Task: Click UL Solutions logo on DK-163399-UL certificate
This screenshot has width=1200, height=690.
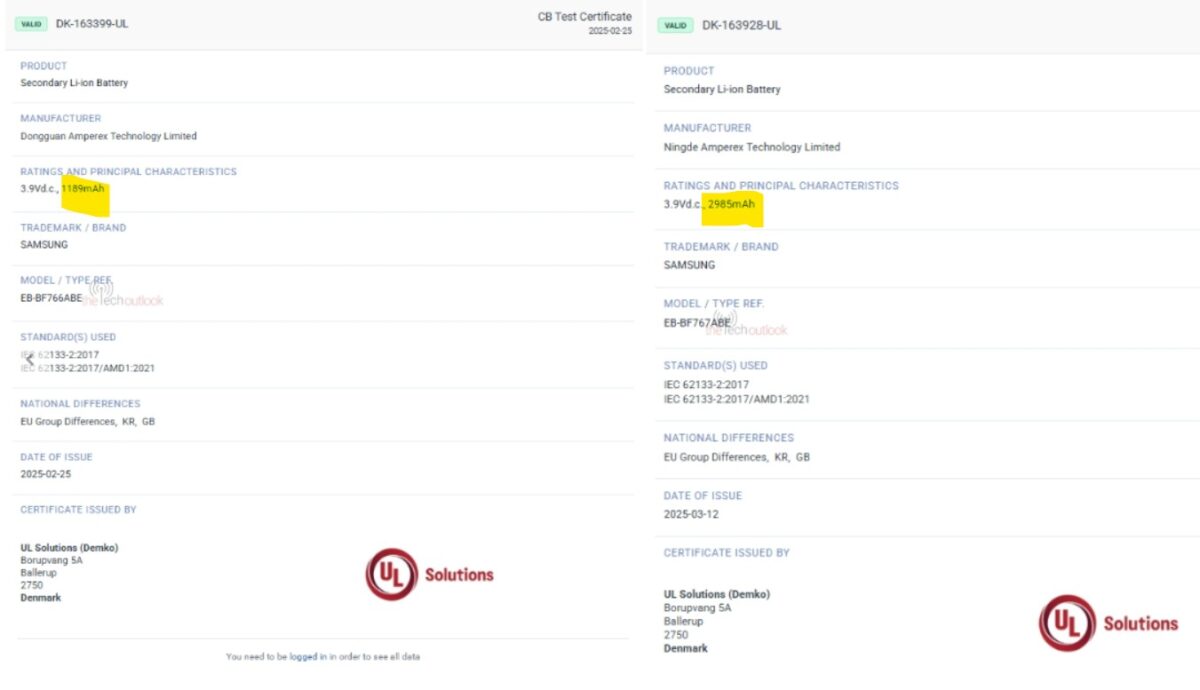Action: coord(430,574)
